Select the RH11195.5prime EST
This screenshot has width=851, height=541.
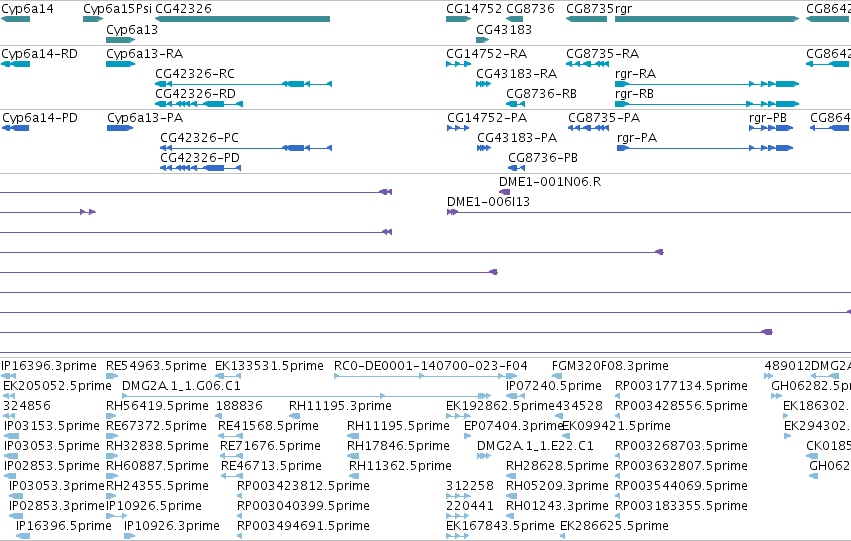coord(353,436)
